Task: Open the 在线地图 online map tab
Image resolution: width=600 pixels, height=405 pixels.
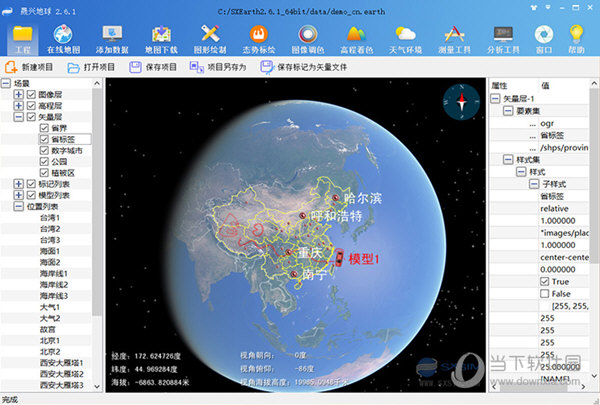Action: tap(64, 39)
